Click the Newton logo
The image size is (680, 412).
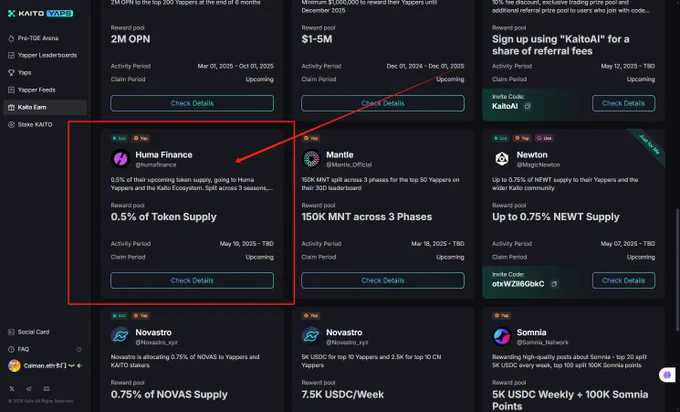point(501,159)
